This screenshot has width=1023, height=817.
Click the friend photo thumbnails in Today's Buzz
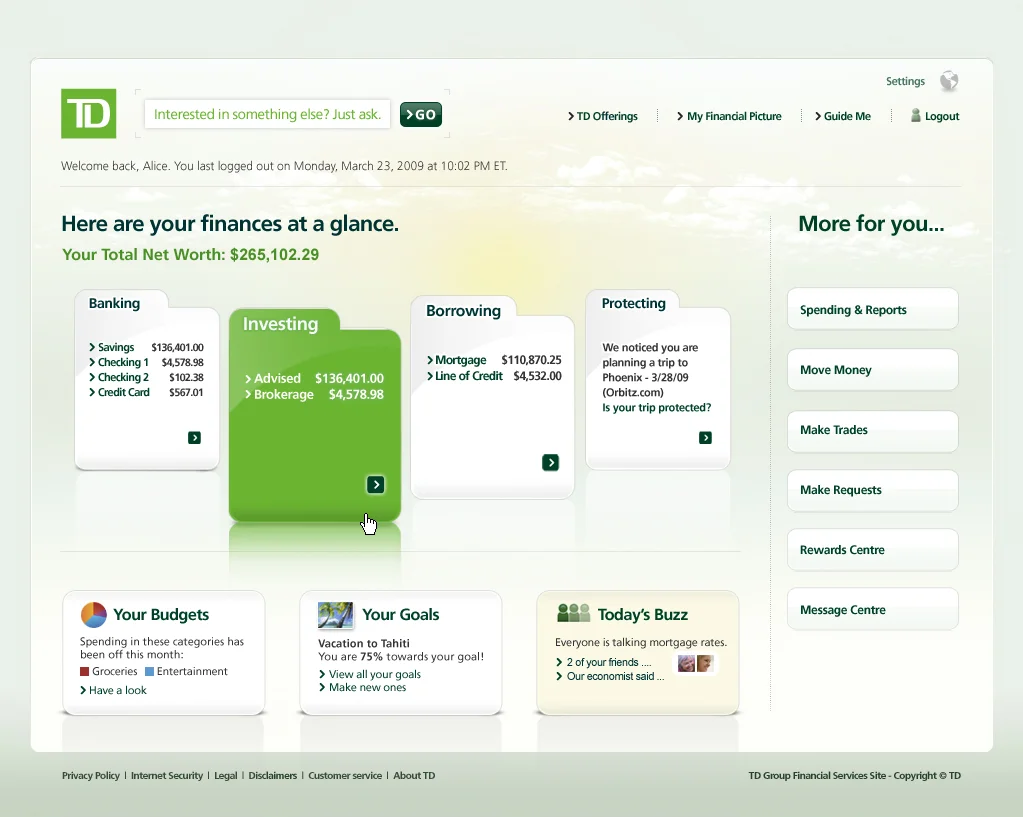pyautogui.click(x=695, y=662)
